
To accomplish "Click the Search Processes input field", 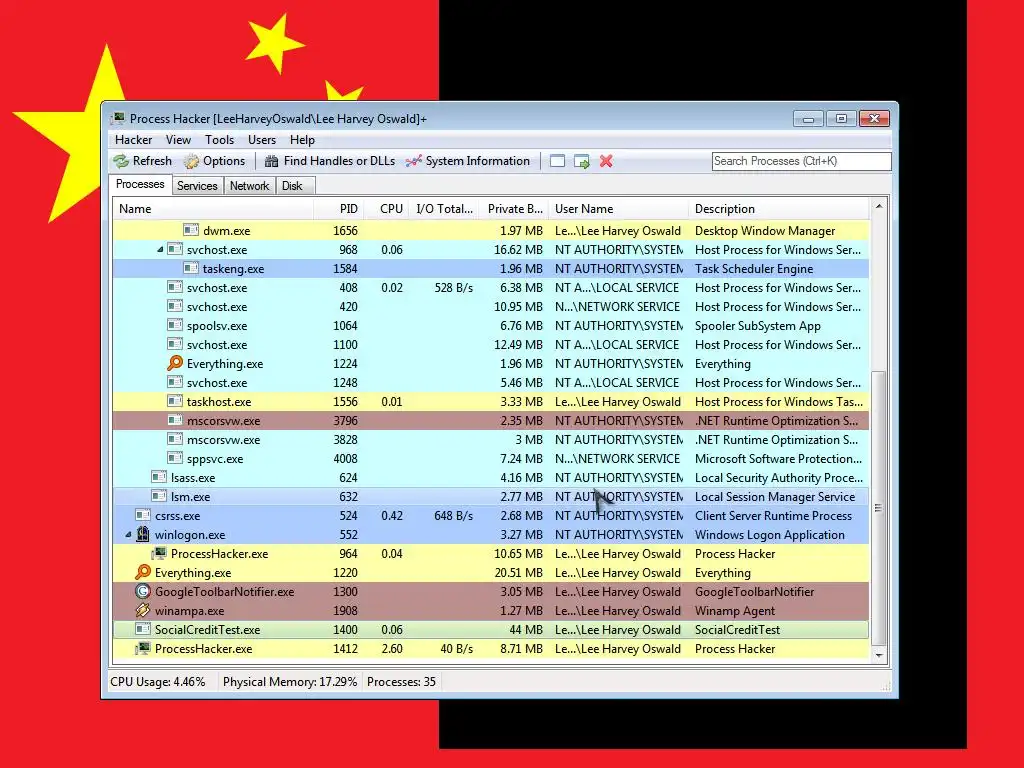I will pyautogui.click(x=801, y=161).
